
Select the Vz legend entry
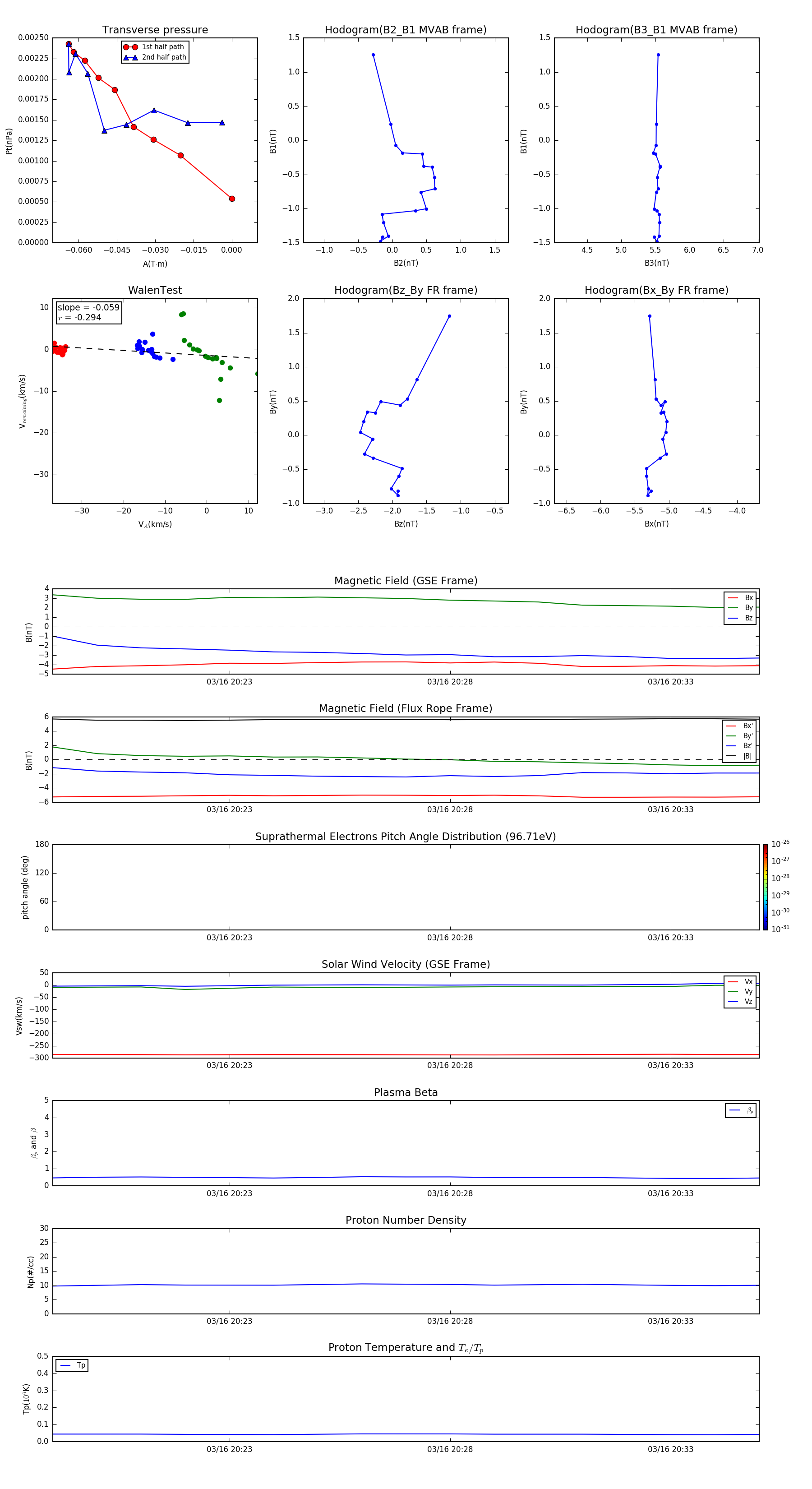(x=740, y=1001)
